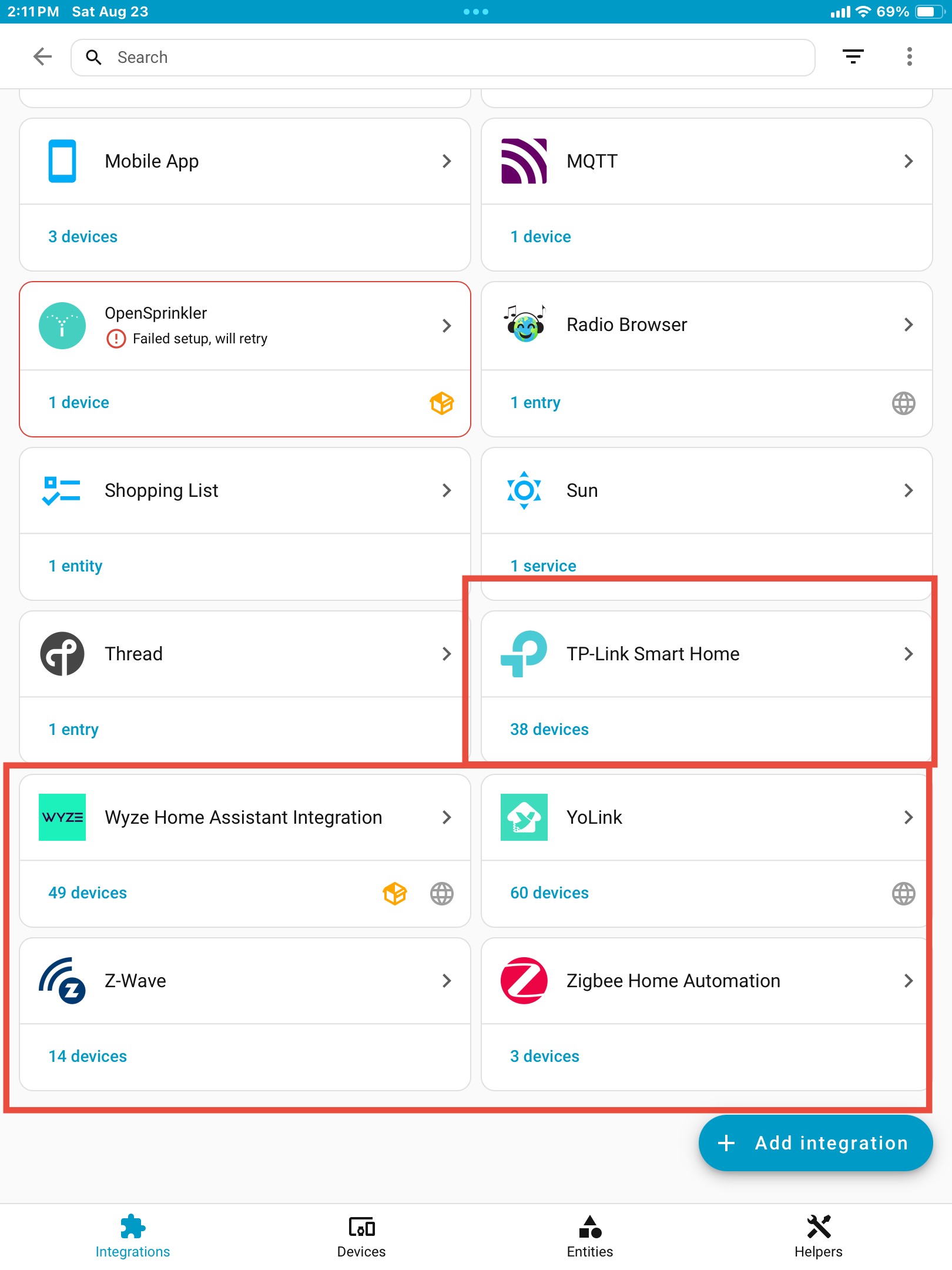Click the Mobile App phone icon
The height and width of the screenshot is (1270, 952).
pos(62,161)
